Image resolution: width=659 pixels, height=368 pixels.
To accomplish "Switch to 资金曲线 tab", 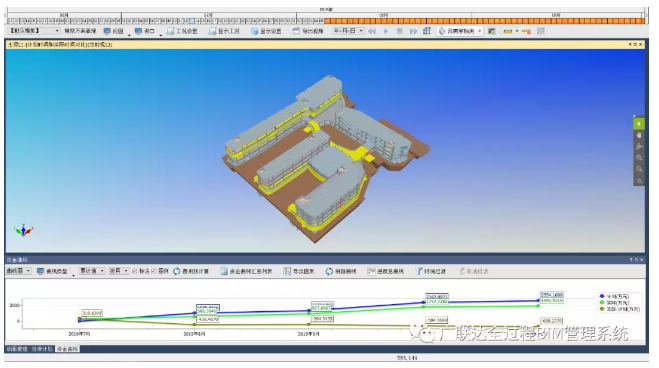I will click(67, 349).
